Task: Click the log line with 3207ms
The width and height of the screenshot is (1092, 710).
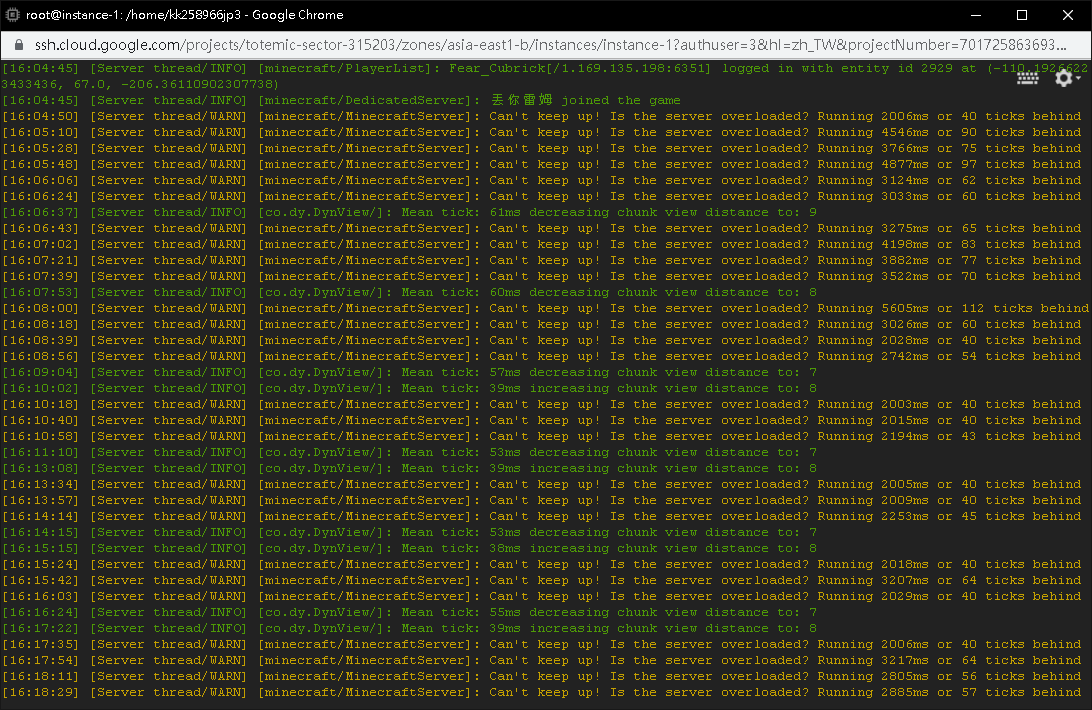Action: click(541, 581)
